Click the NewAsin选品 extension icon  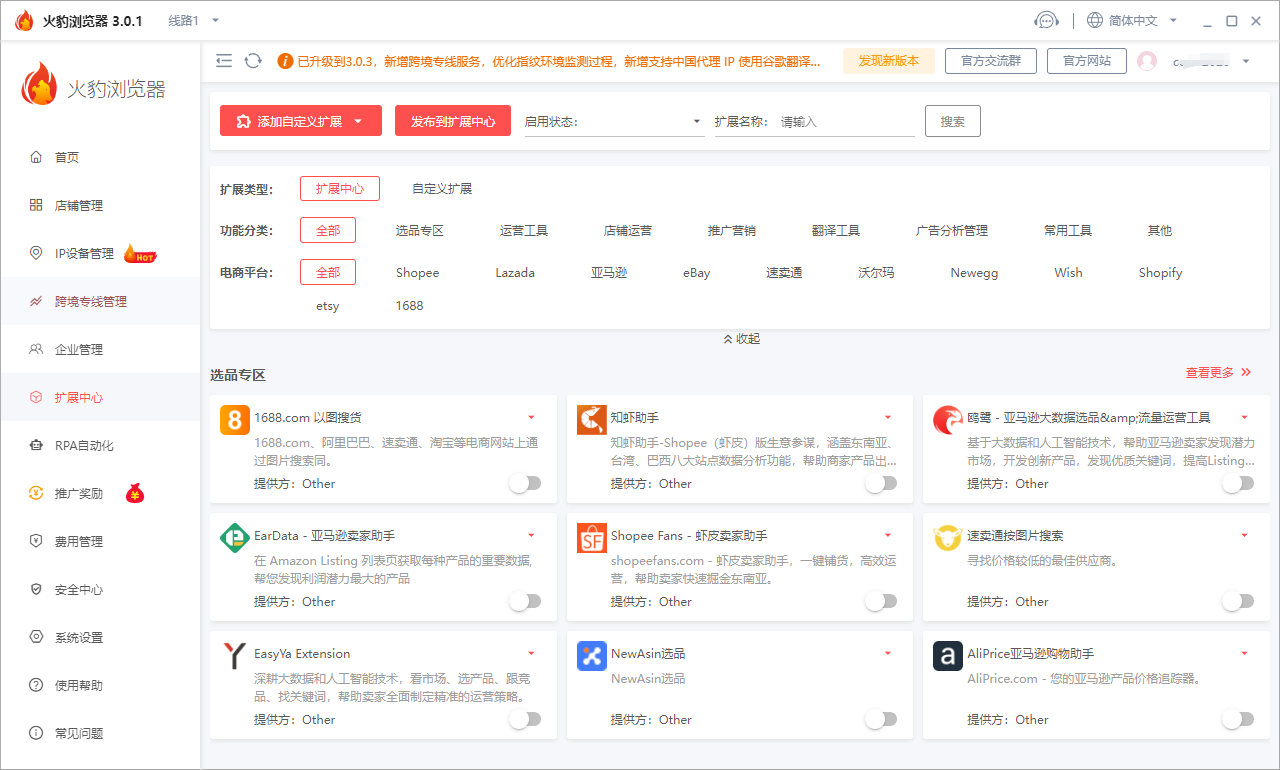point(591,656)
